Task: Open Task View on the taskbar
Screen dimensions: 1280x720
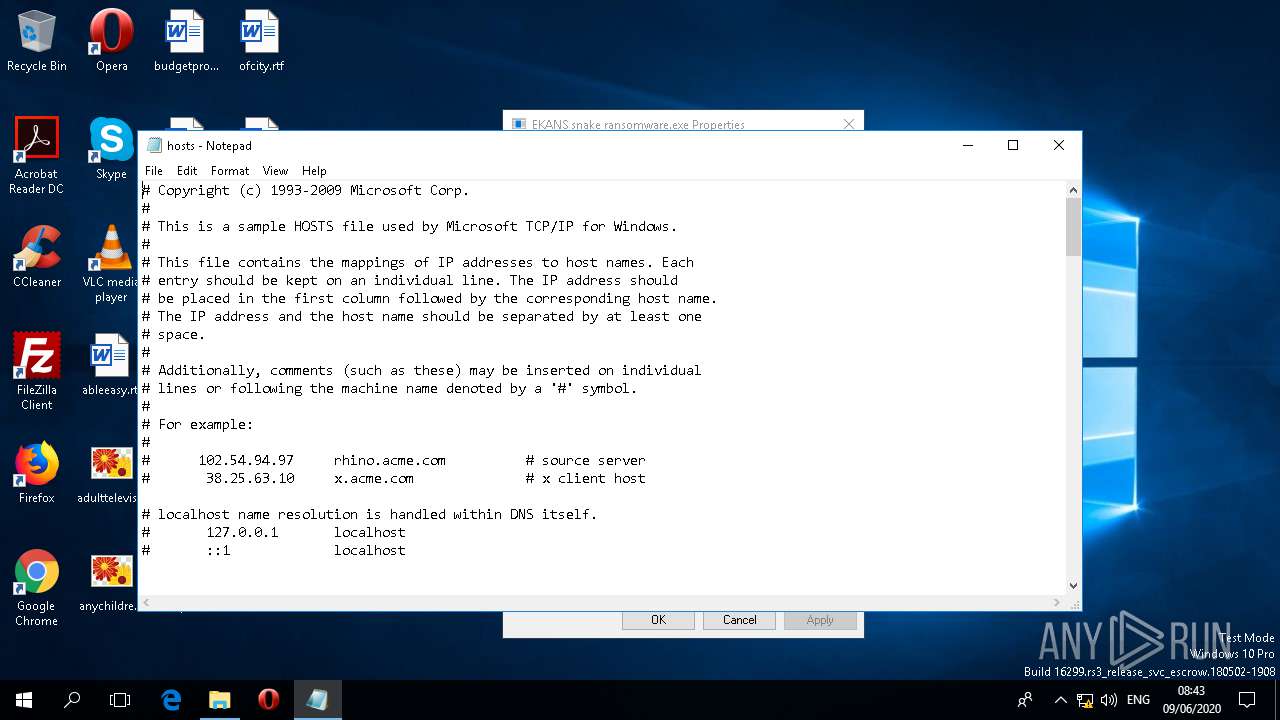Action: click(x=120, y=700)
